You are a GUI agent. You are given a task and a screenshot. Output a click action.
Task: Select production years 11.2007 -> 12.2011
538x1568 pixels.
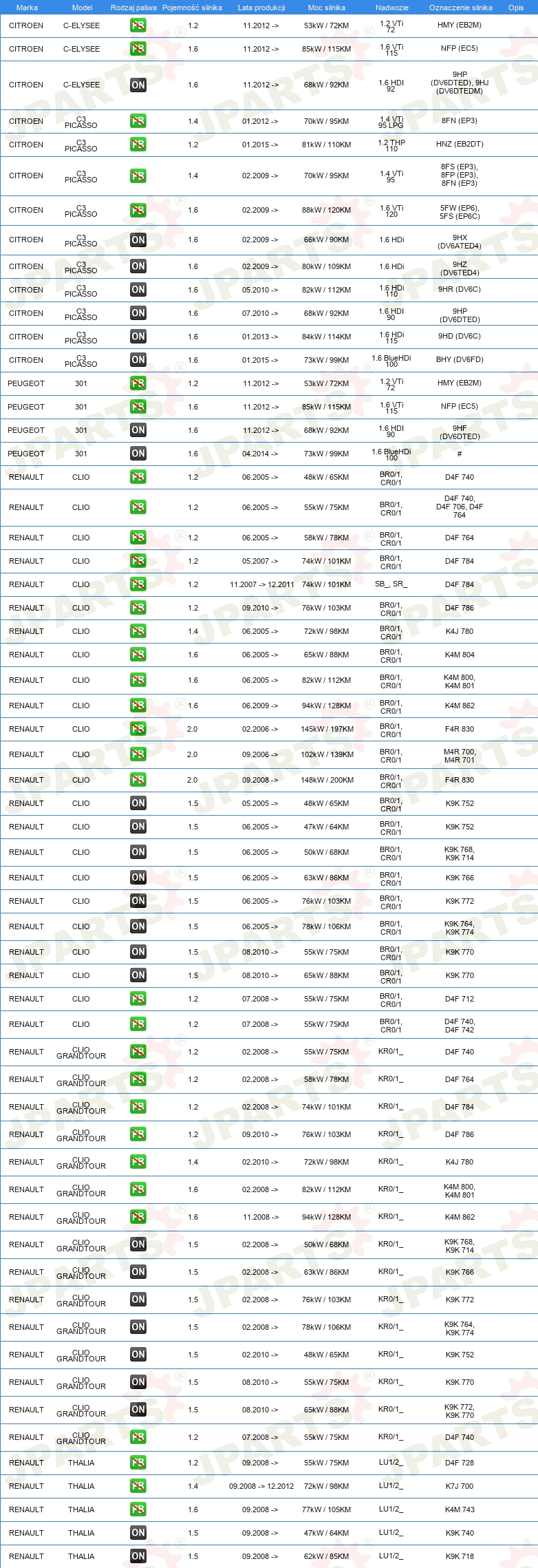click(261, 584)
